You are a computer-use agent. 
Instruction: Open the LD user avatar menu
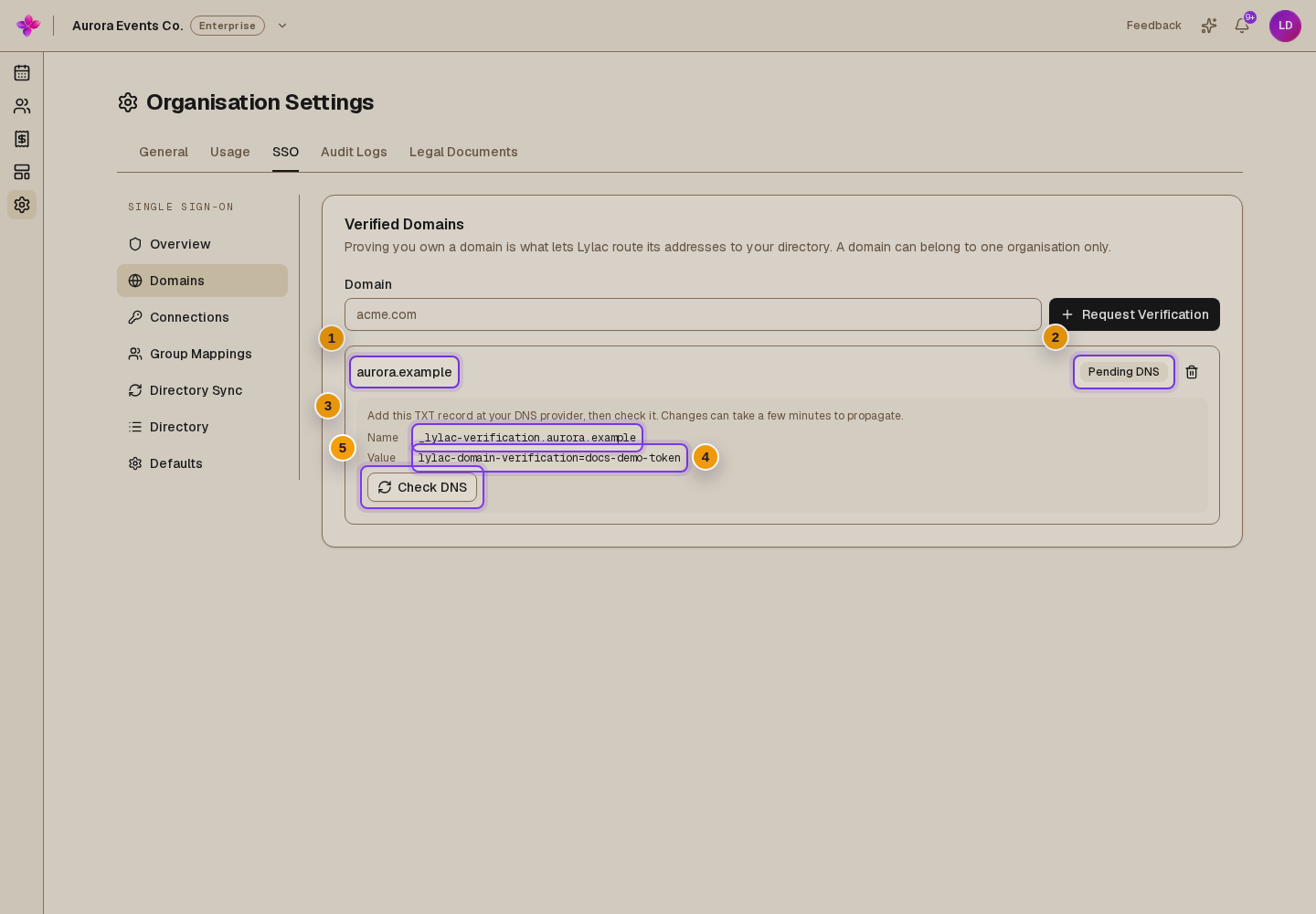click(1285, 26)
